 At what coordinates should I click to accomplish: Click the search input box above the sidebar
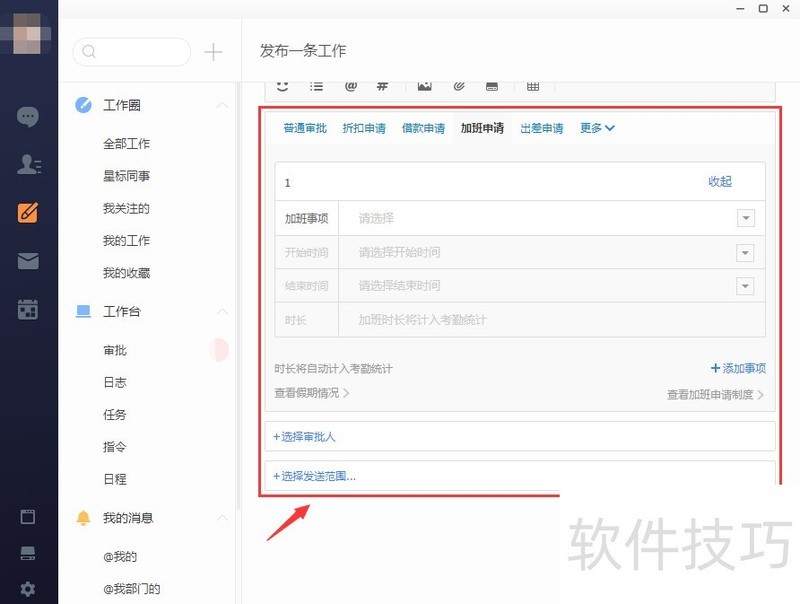[x=130, y=51]
